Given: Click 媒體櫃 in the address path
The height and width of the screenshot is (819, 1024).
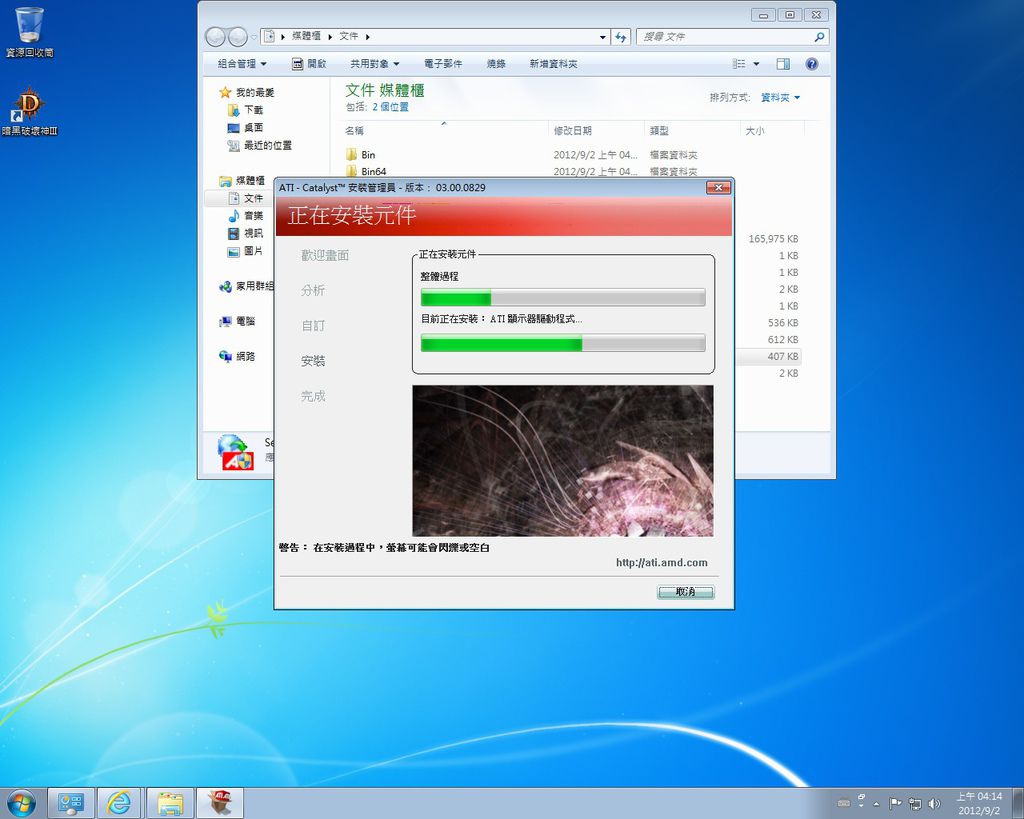Looking at the screenshot, I should pos(306,37).
